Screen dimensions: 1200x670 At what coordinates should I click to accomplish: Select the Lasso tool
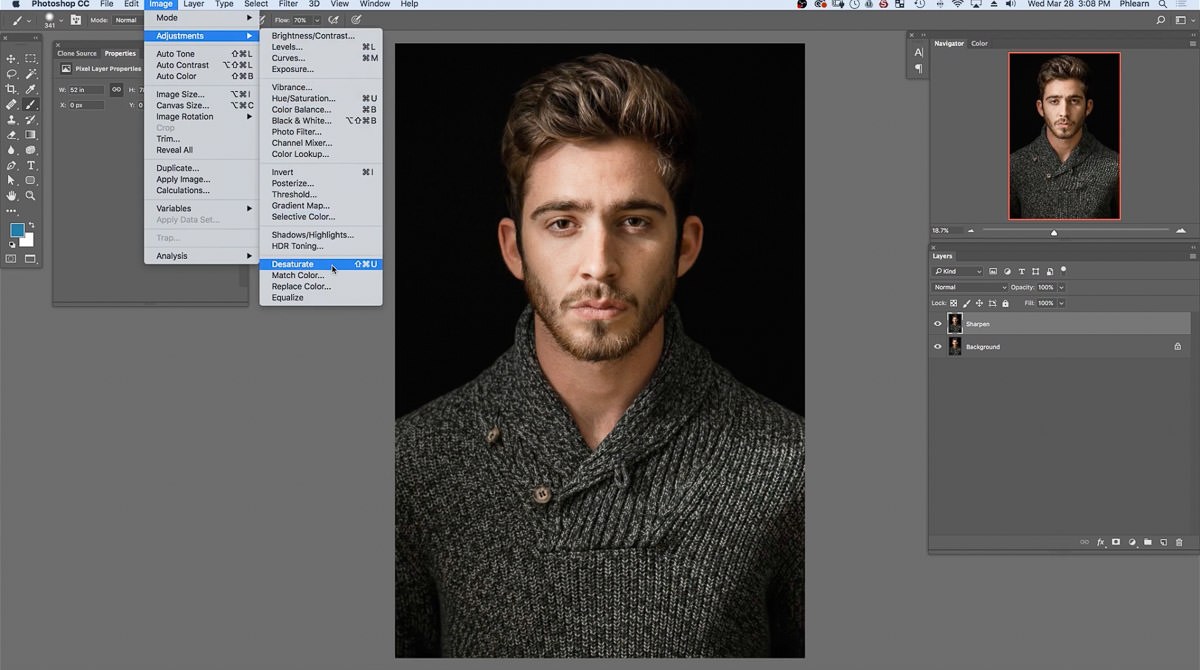point(12,74)
